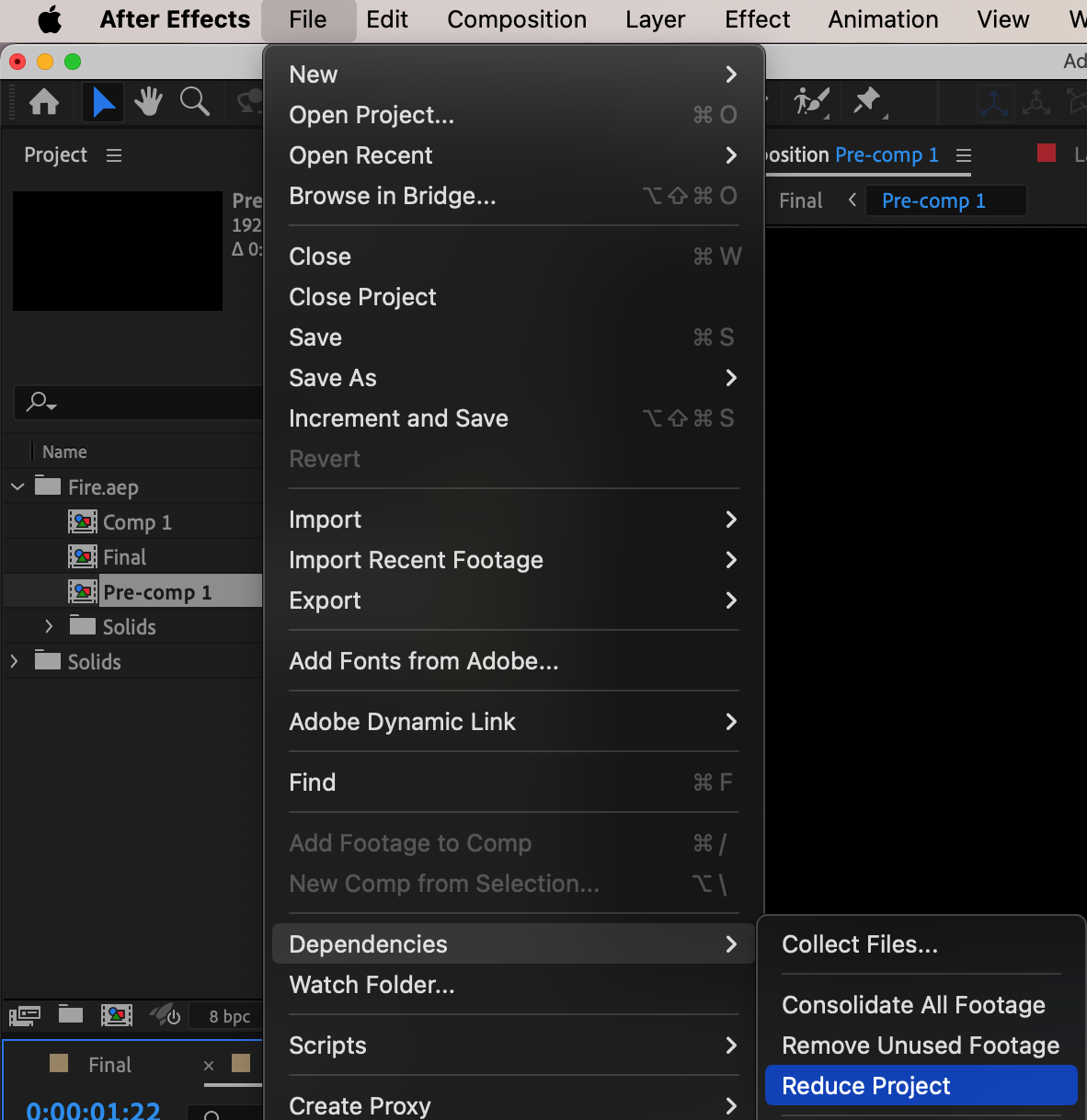Click the Interpret Footage icon
The height and width of the screenshot is (1120, 1087).
coord(25,1015)
